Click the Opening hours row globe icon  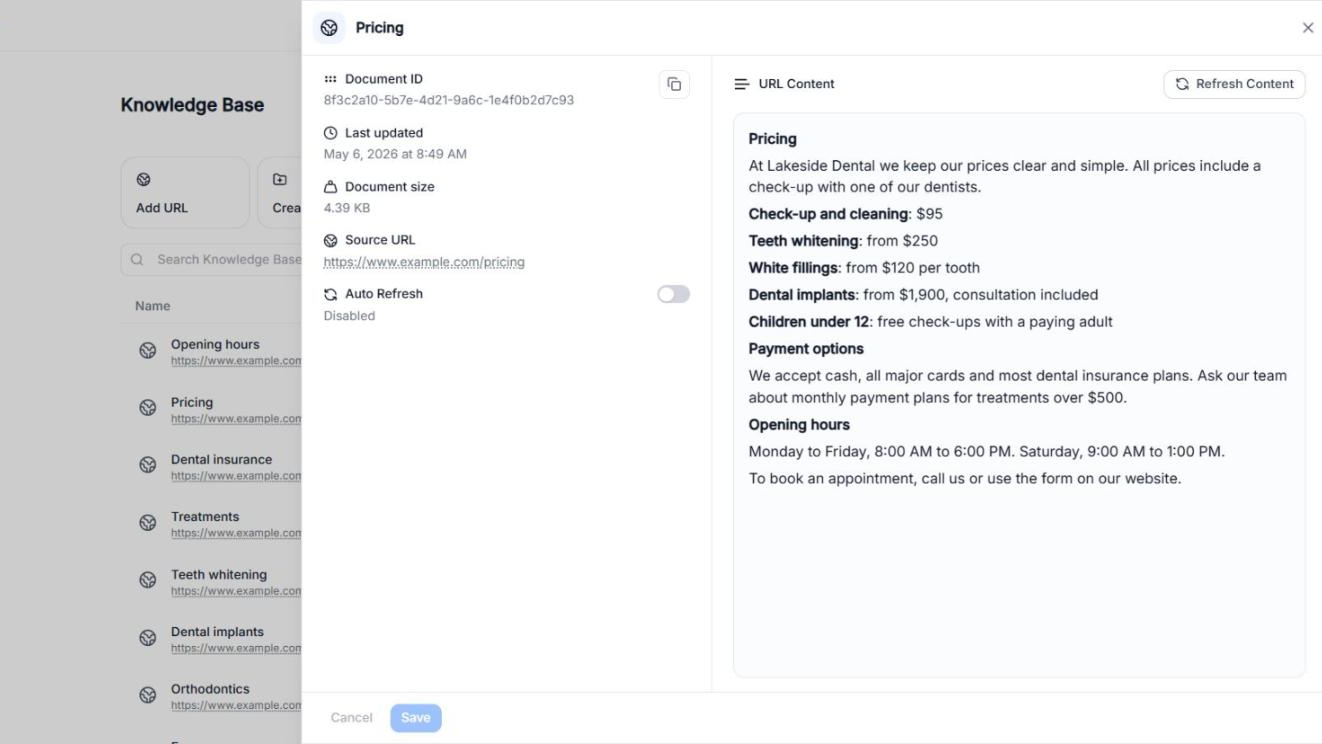[148, 351]
